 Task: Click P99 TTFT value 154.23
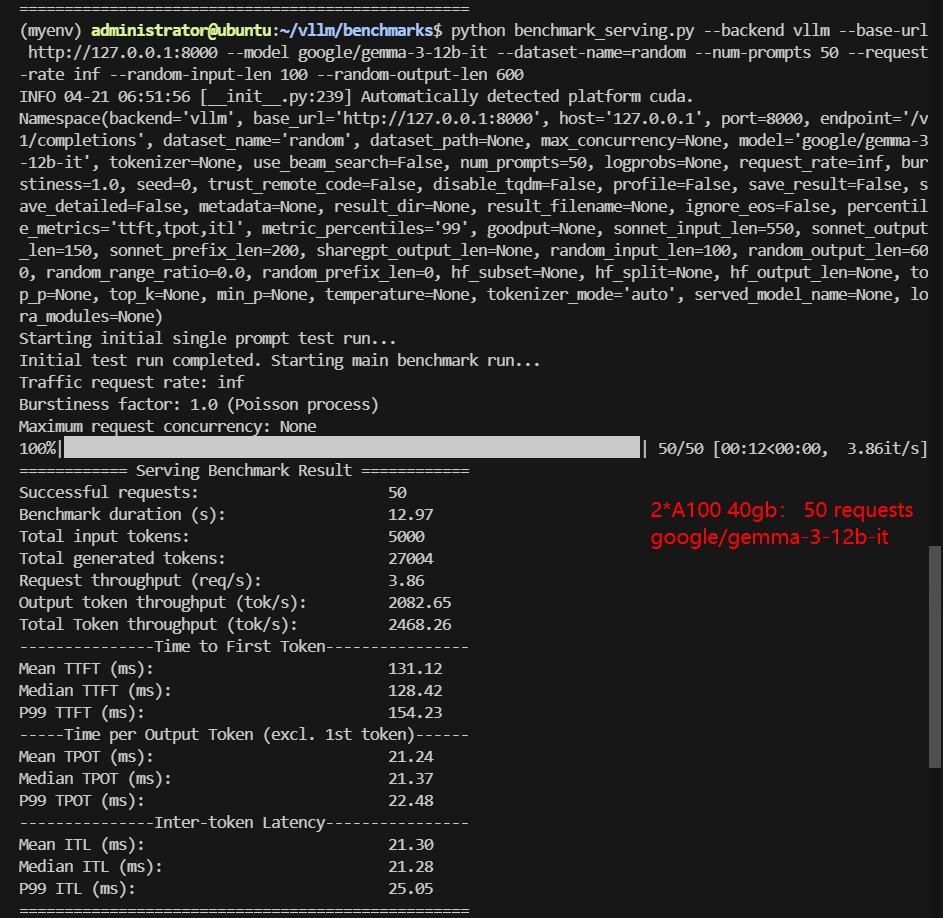(415, 713)
